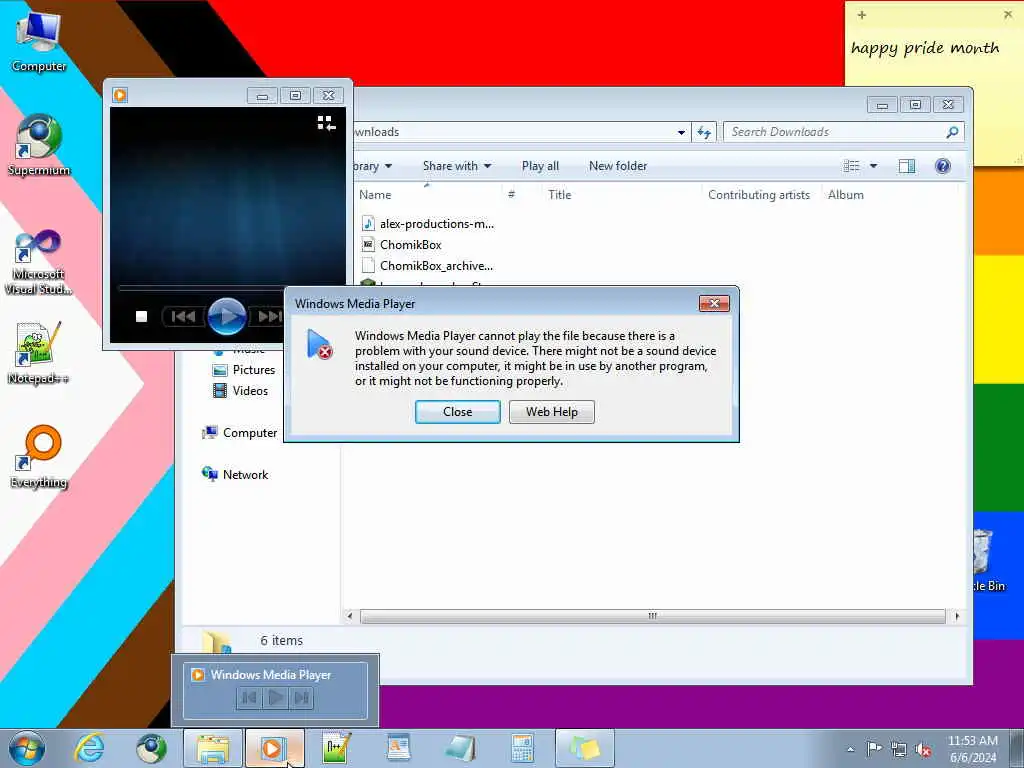Switch Media Player to Library view
The image size is (1024, 768).
tap(326, 123)
